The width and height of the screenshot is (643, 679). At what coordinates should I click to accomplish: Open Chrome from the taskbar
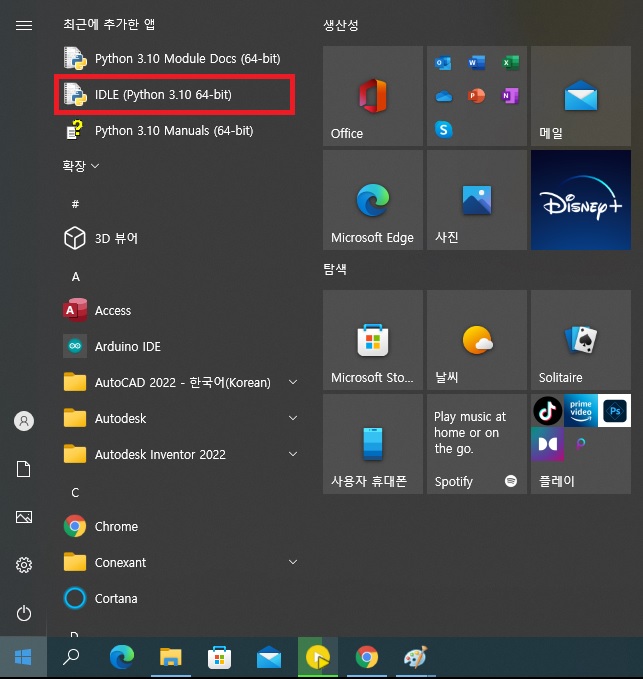367,657
